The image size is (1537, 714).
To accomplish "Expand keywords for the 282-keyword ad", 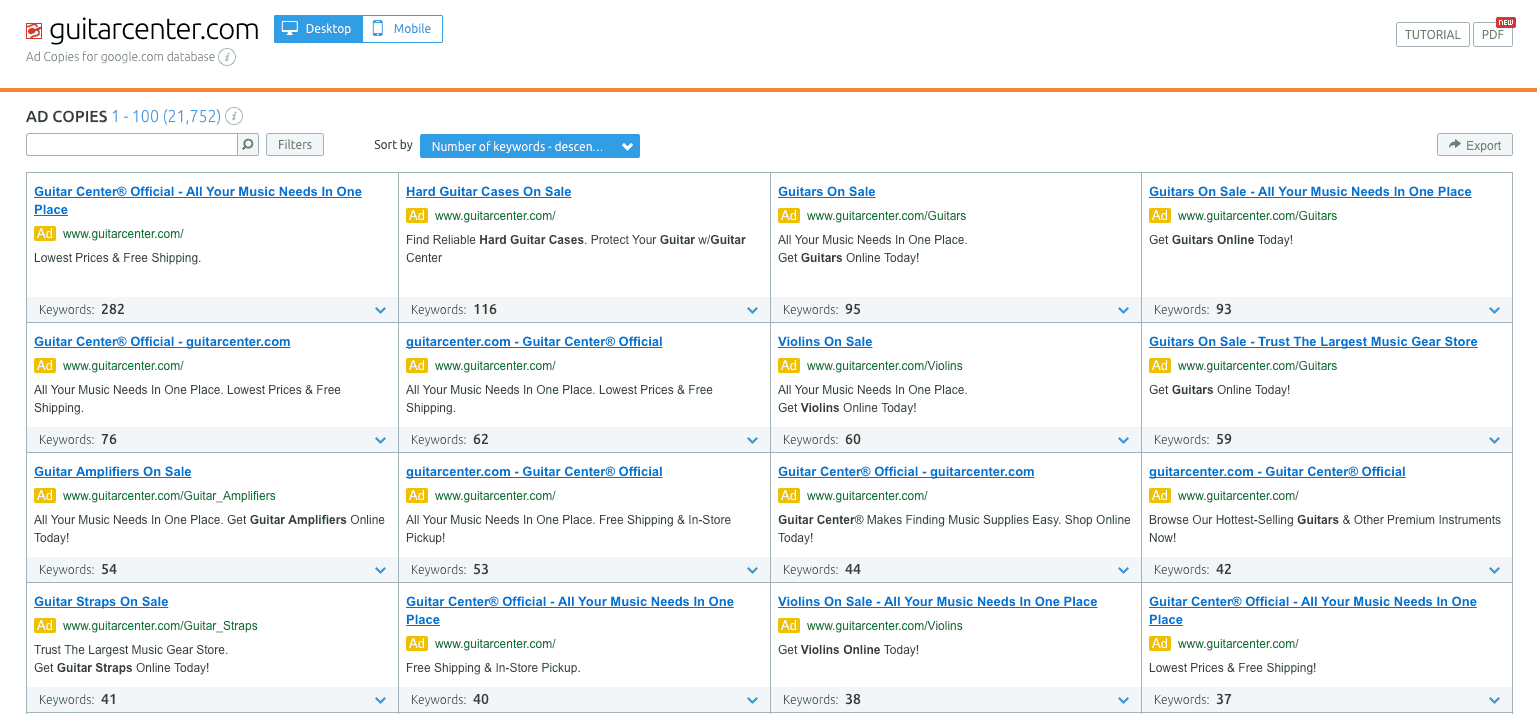I will (x=380, y=310).
